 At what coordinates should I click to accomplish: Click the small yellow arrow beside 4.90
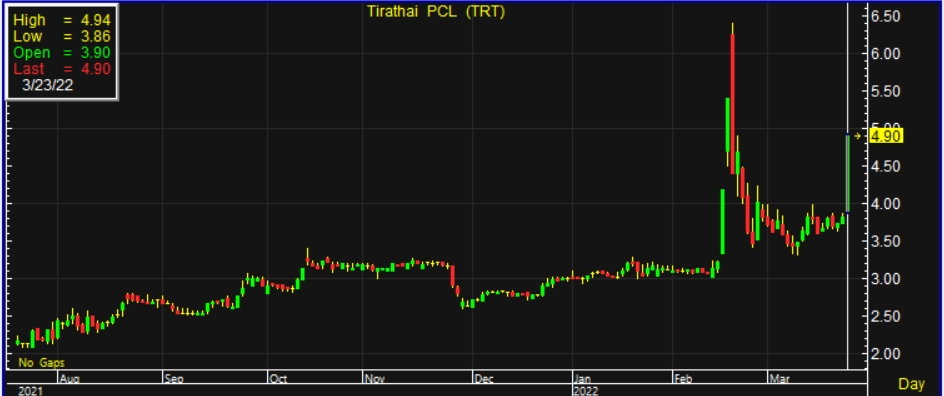859,136
